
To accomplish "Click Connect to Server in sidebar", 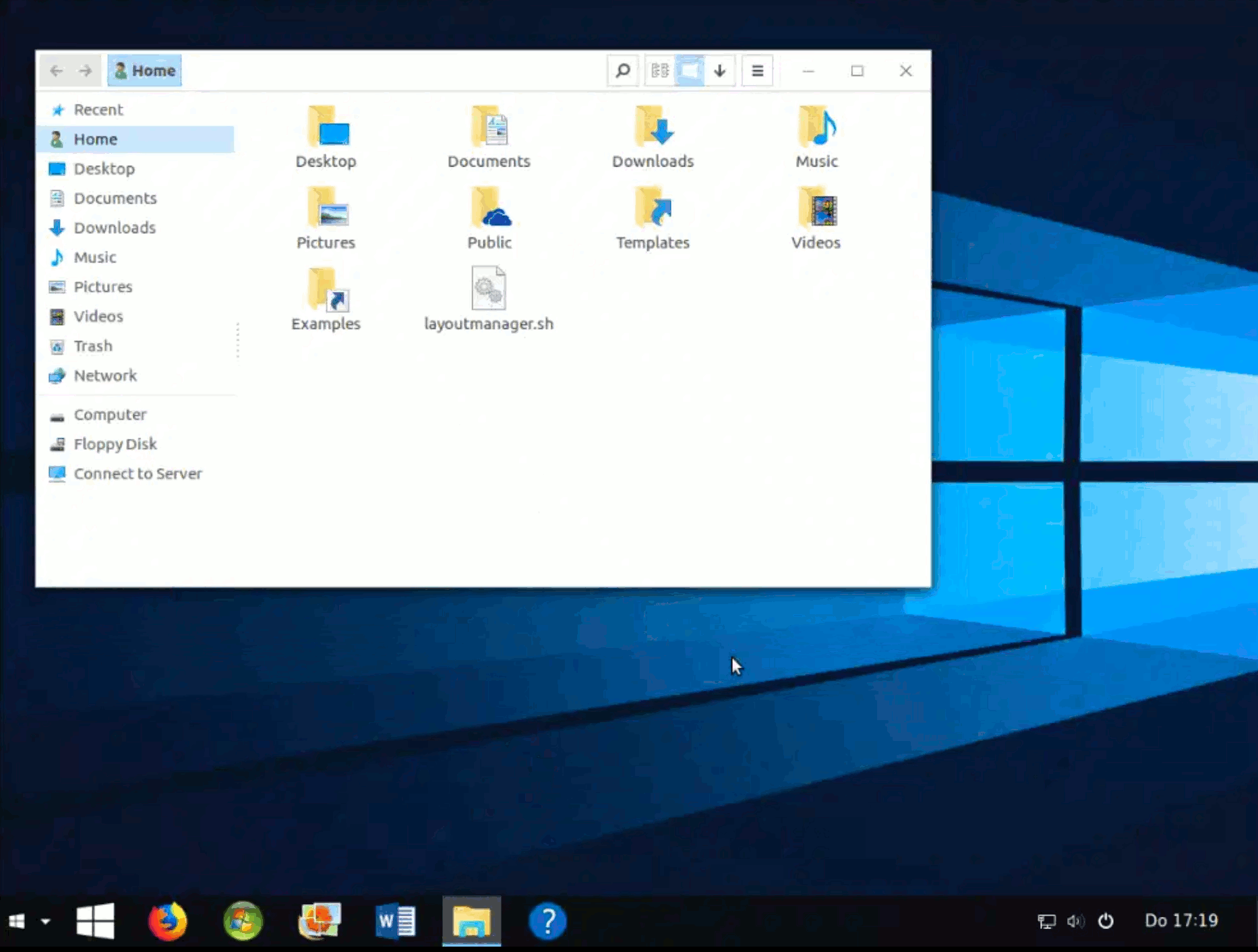I will 138,474.
